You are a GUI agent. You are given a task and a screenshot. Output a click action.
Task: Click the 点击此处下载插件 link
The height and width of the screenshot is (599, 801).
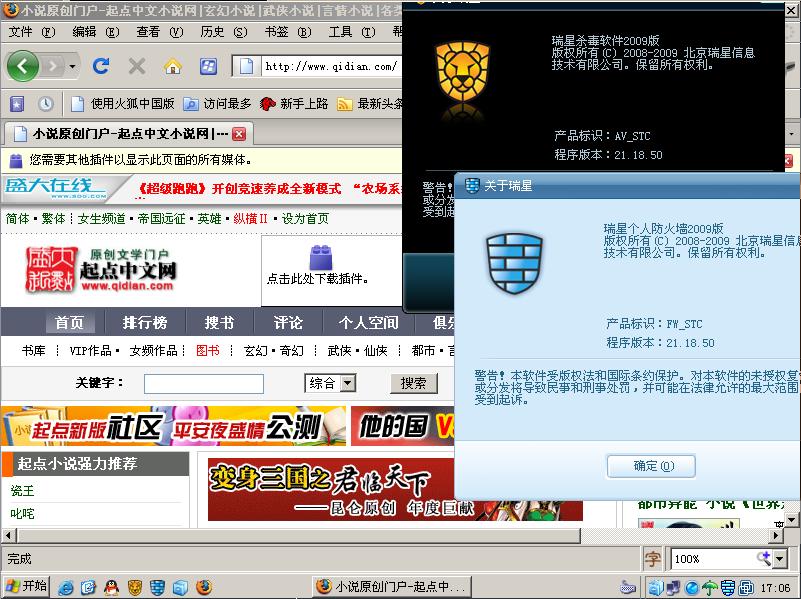coord(317,279)
